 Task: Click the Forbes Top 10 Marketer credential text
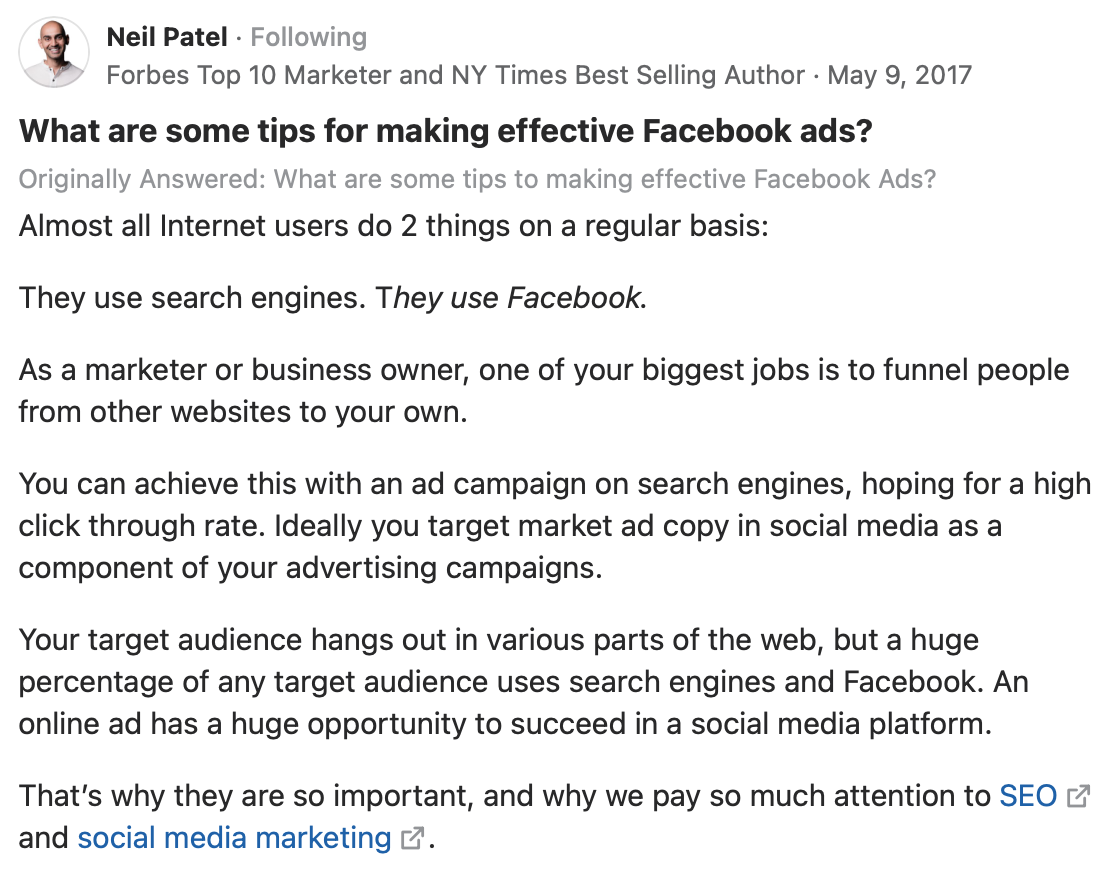click(455, 75)
